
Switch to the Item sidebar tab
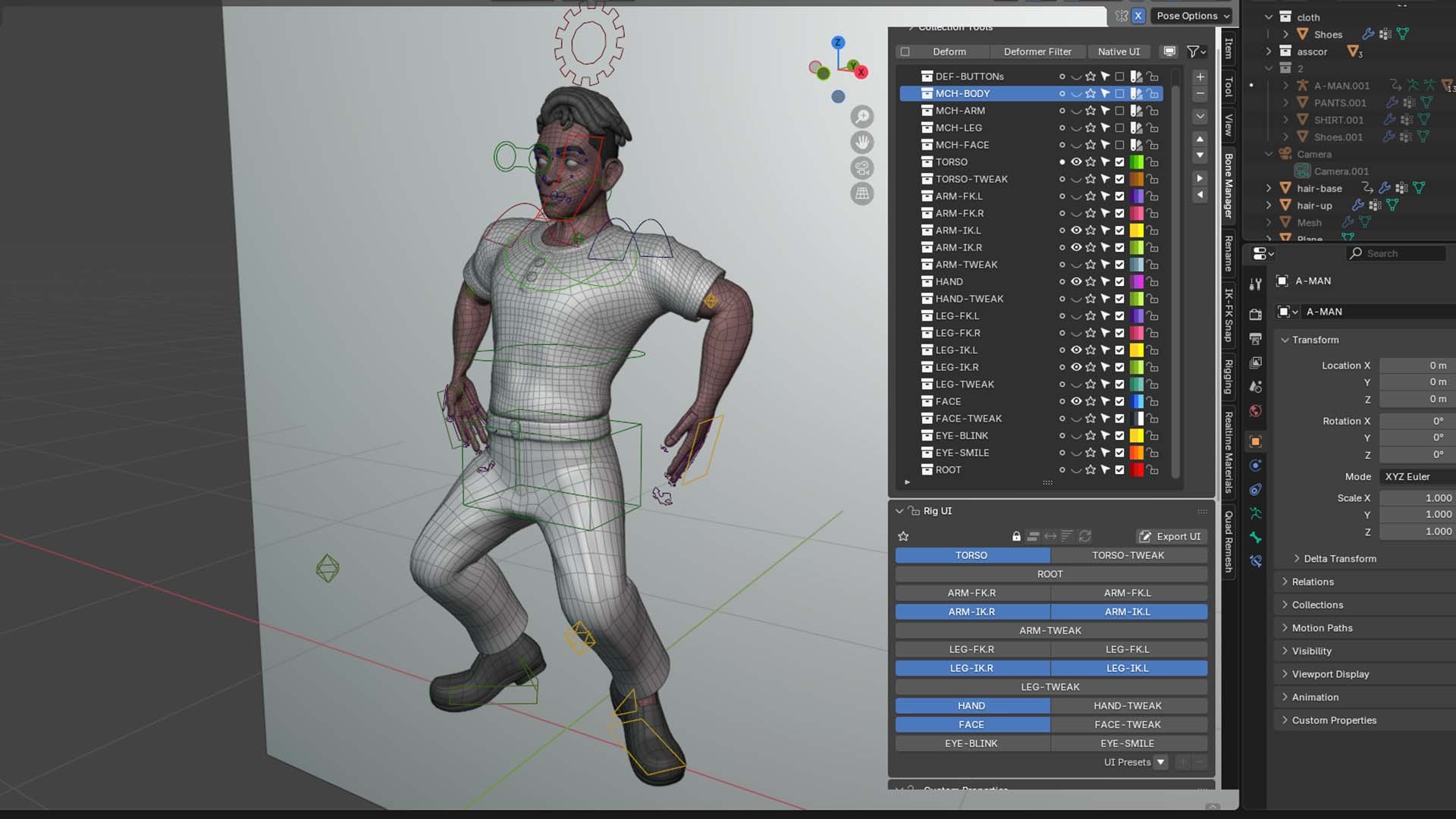pyautogui.click(x=1228, y=48)
